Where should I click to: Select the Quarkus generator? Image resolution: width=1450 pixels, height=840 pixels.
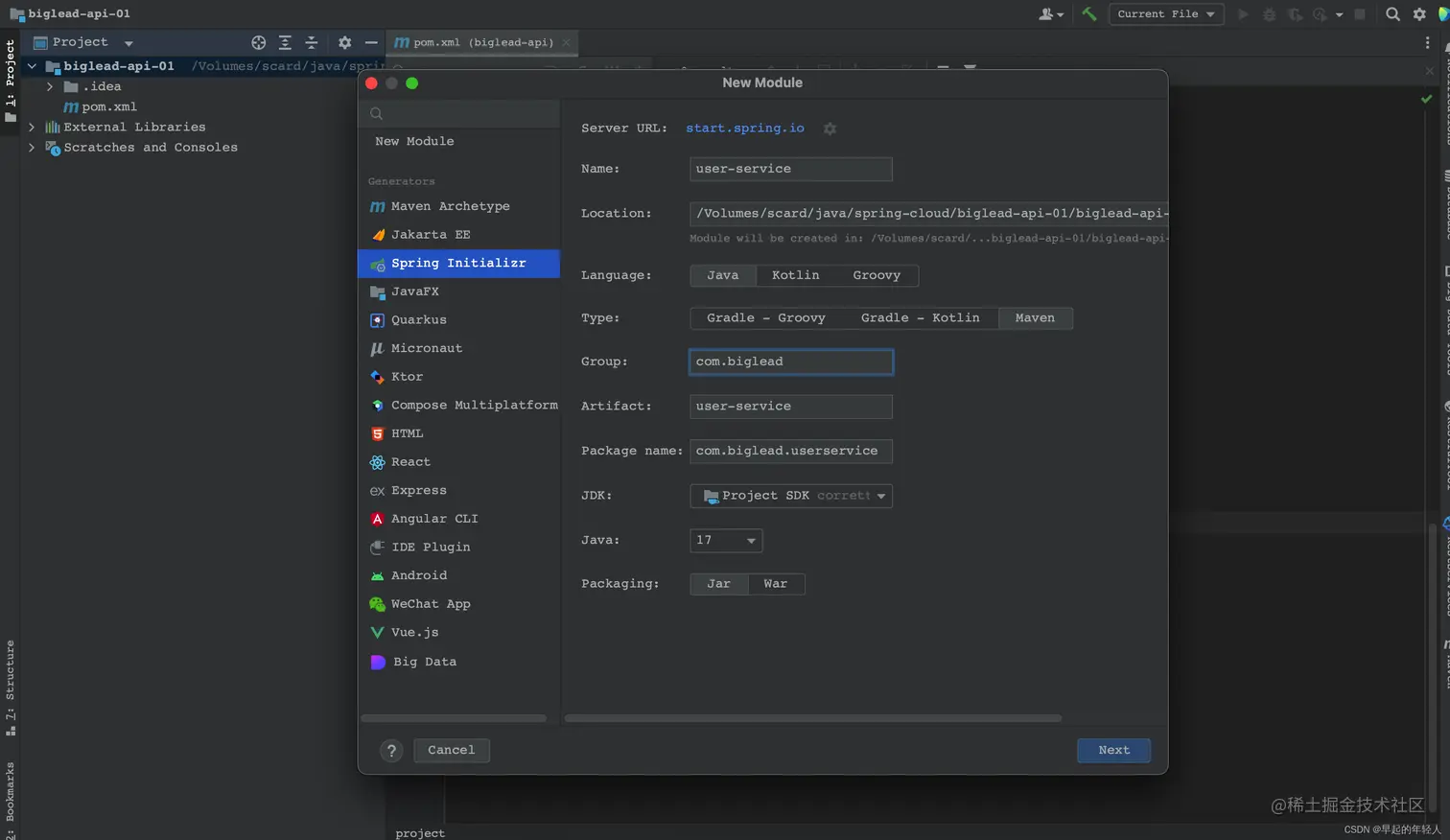click(x=458, y=320)
